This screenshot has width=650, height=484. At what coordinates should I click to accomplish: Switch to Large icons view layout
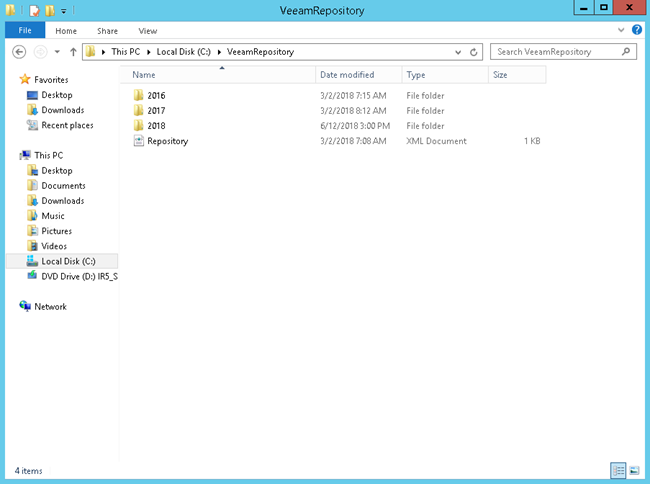634,471
